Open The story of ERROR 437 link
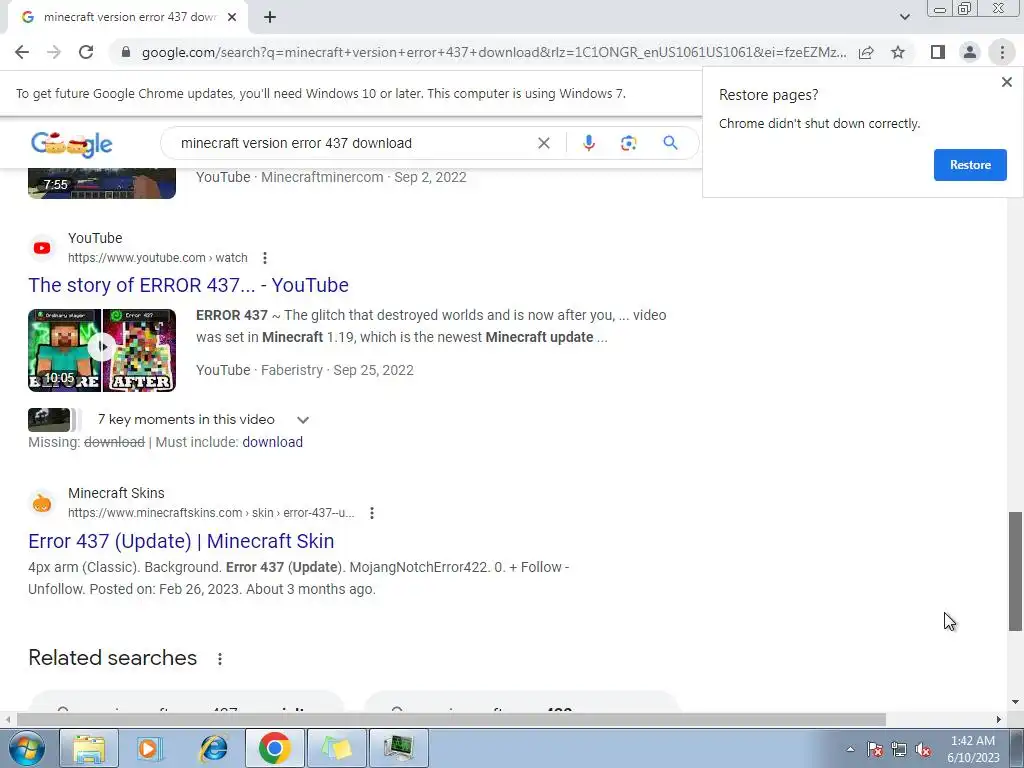This screenshot has height=768, width=1024. tap(188, 285)
